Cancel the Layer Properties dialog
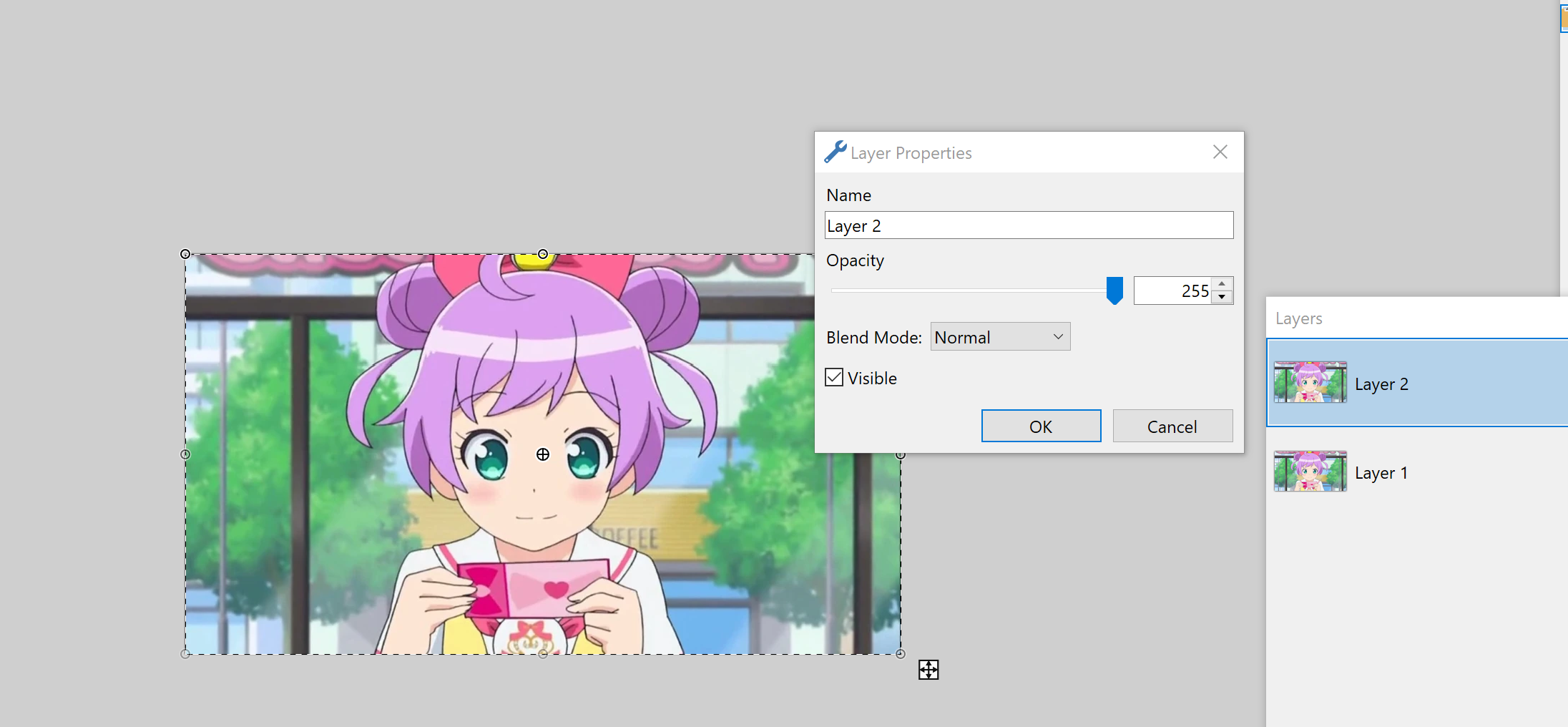1568x727 pixels. pyautogui.click(x=1172, y=426)
